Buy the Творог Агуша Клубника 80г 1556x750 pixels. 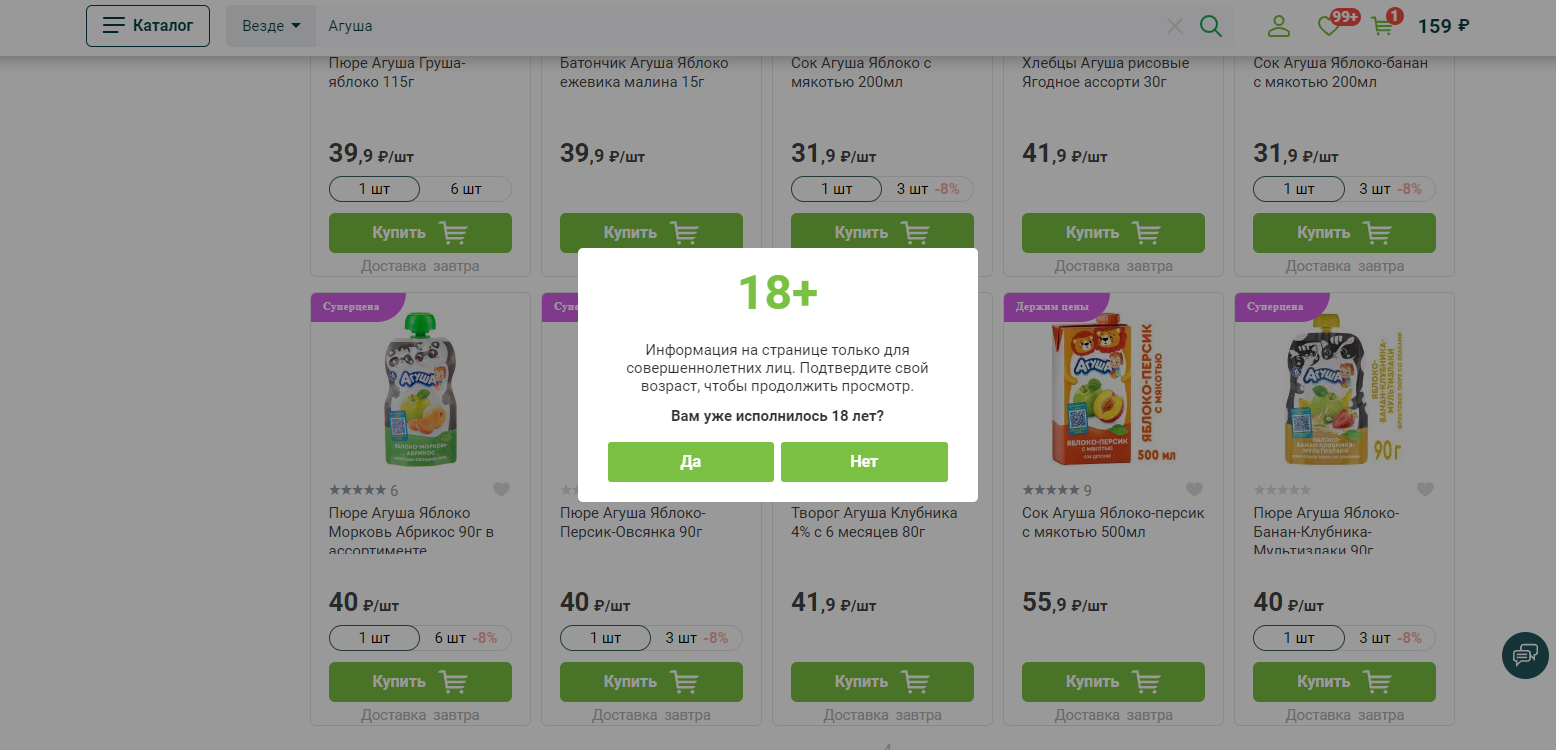click(881, 682)
